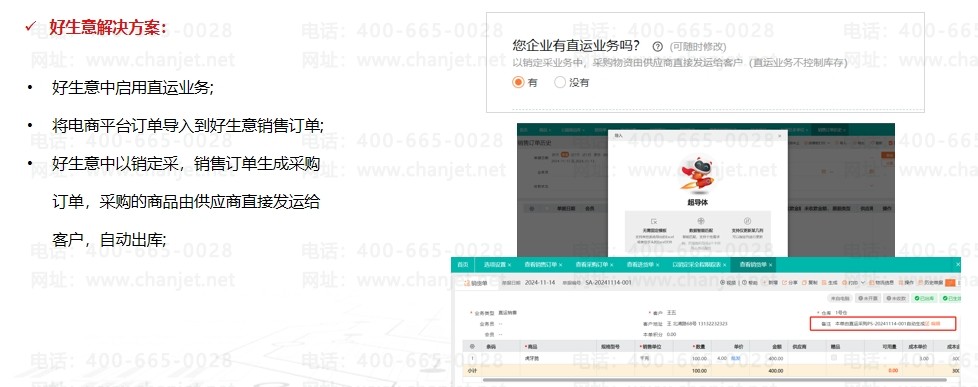Click the help question-mark icon beside 直运业务

tap(657, 46)
